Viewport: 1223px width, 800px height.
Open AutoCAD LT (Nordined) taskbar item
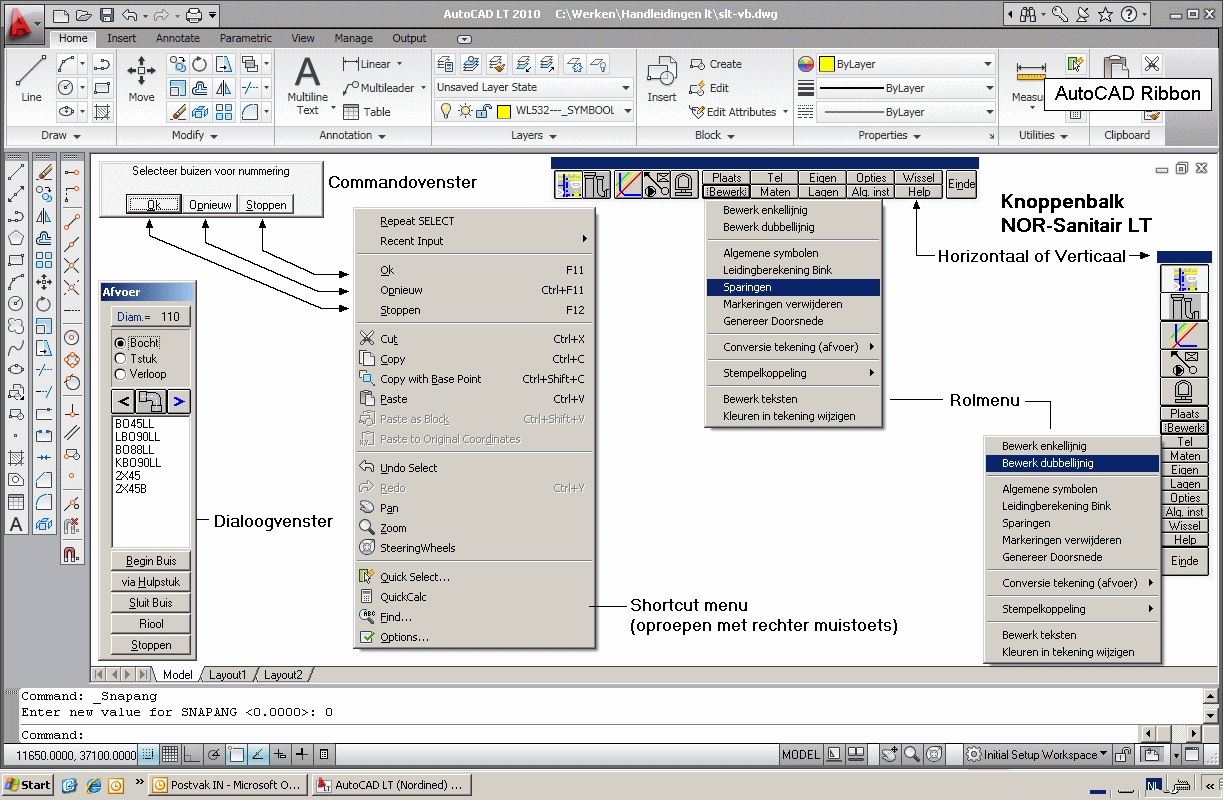point(391,785)
